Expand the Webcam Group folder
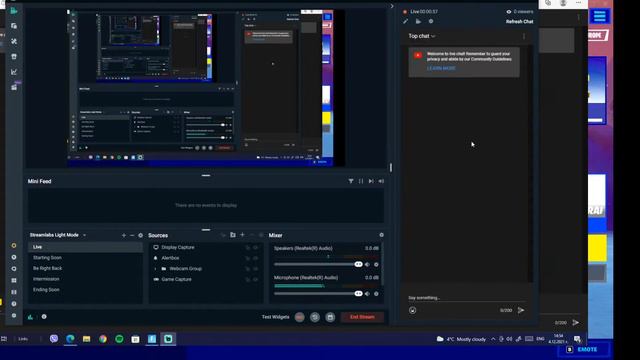 tap(155, 269)
